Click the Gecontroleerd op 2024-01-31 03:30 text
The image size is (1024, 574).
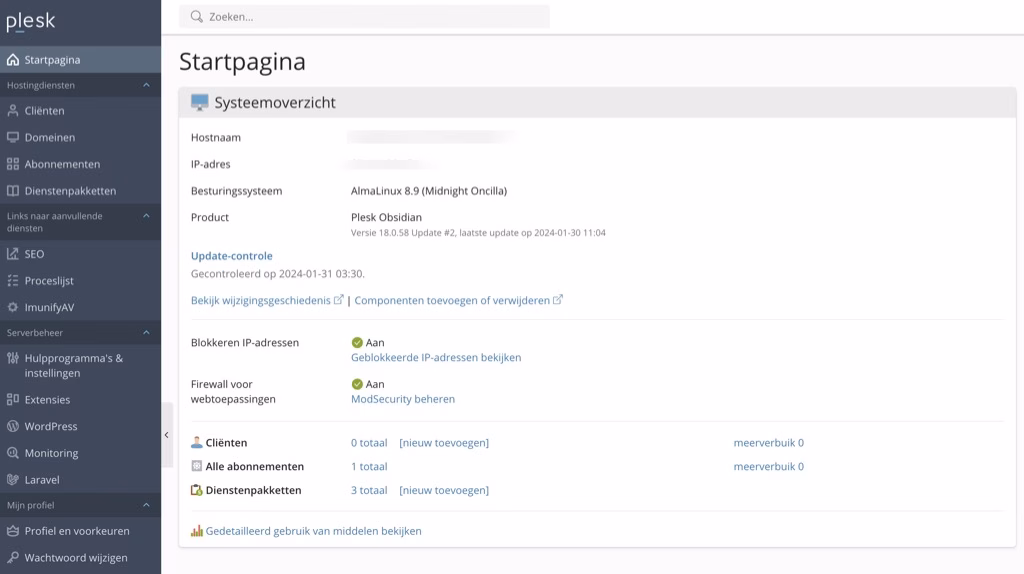click(x=278, y=274)
